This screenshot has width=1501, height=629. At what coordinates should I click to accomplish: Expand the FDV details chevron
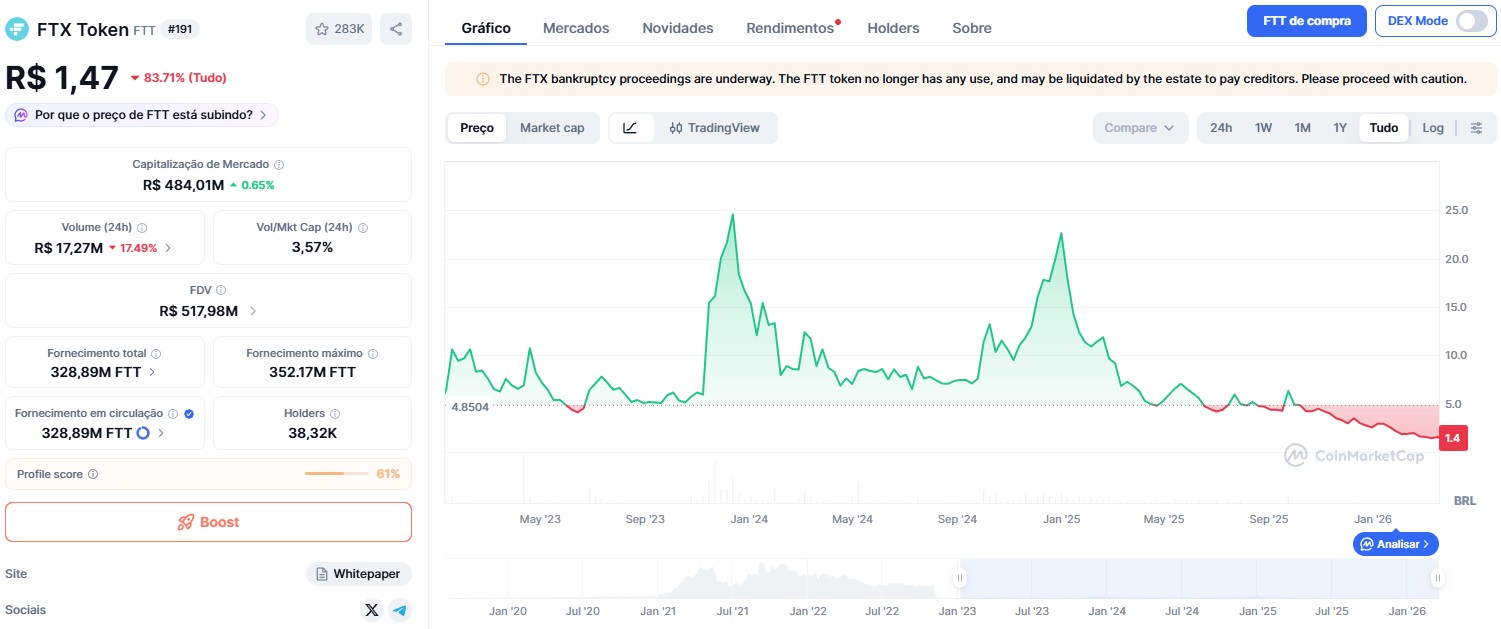click(x=253, y=311)
